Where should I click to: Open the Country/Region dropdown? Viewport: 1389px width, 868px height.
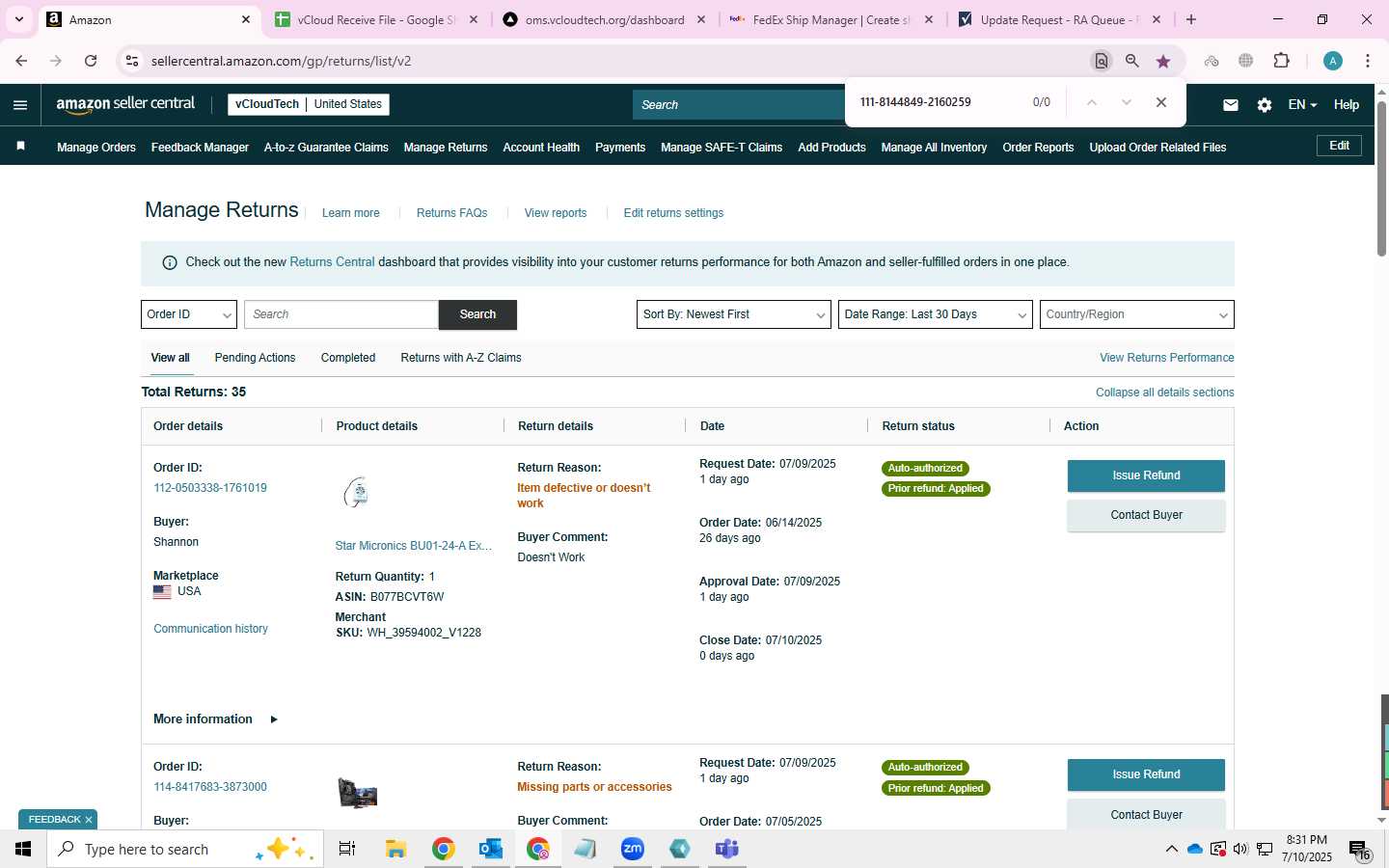pos(1136,314)
